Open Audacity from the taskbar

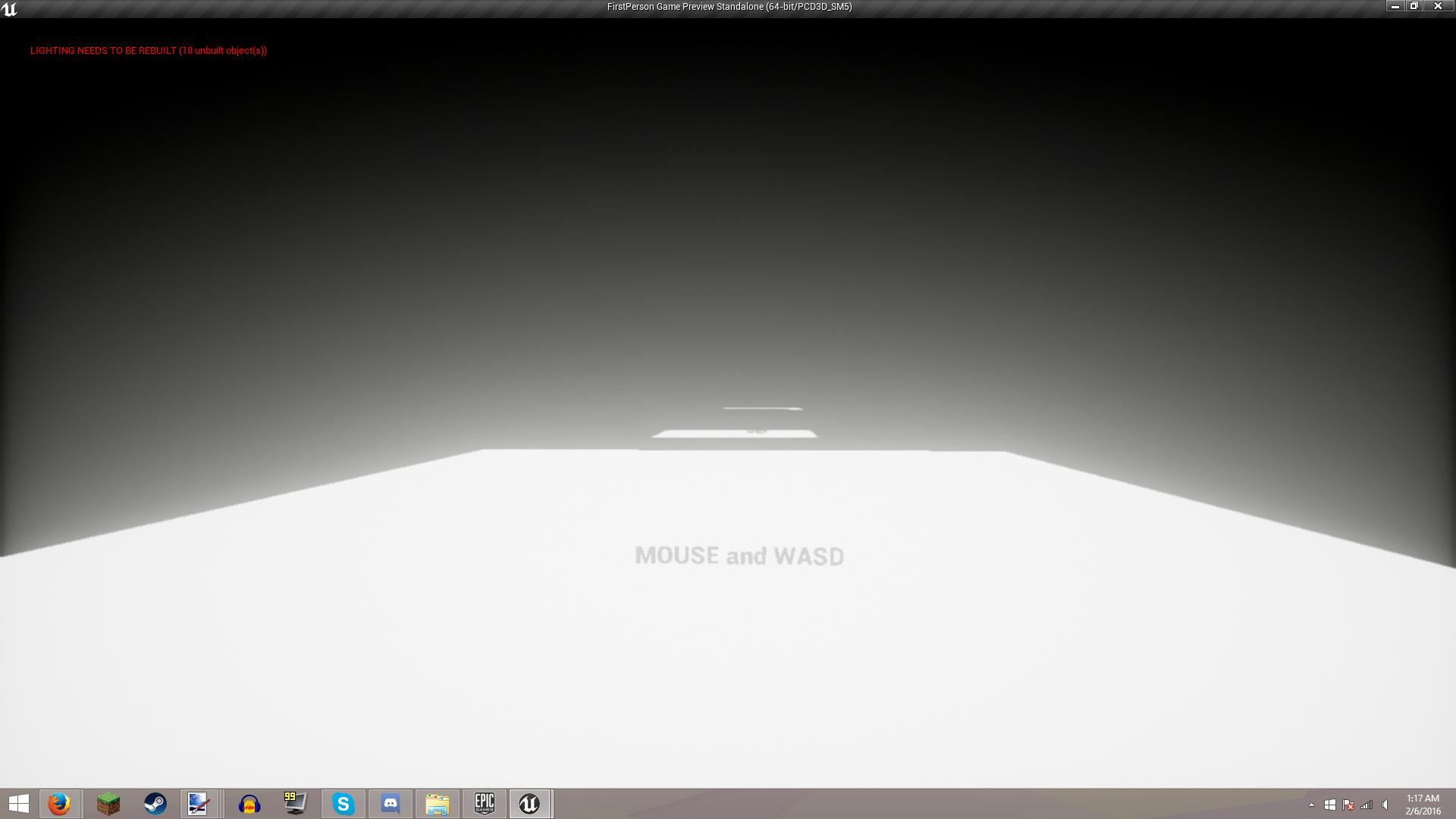coord(249,803)
